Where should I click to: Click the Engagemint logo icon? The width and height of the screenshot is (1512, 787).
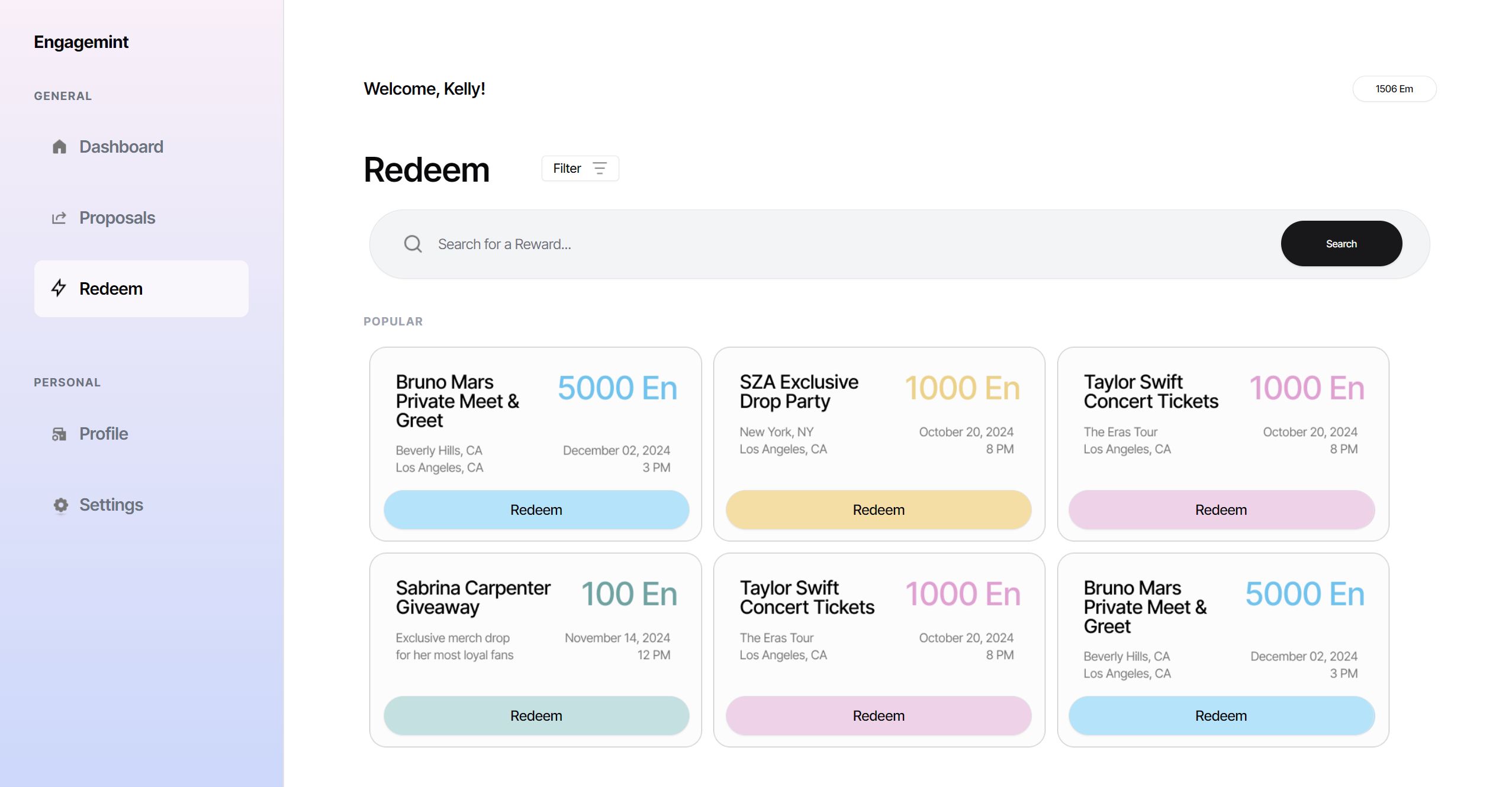coord(81,41)
